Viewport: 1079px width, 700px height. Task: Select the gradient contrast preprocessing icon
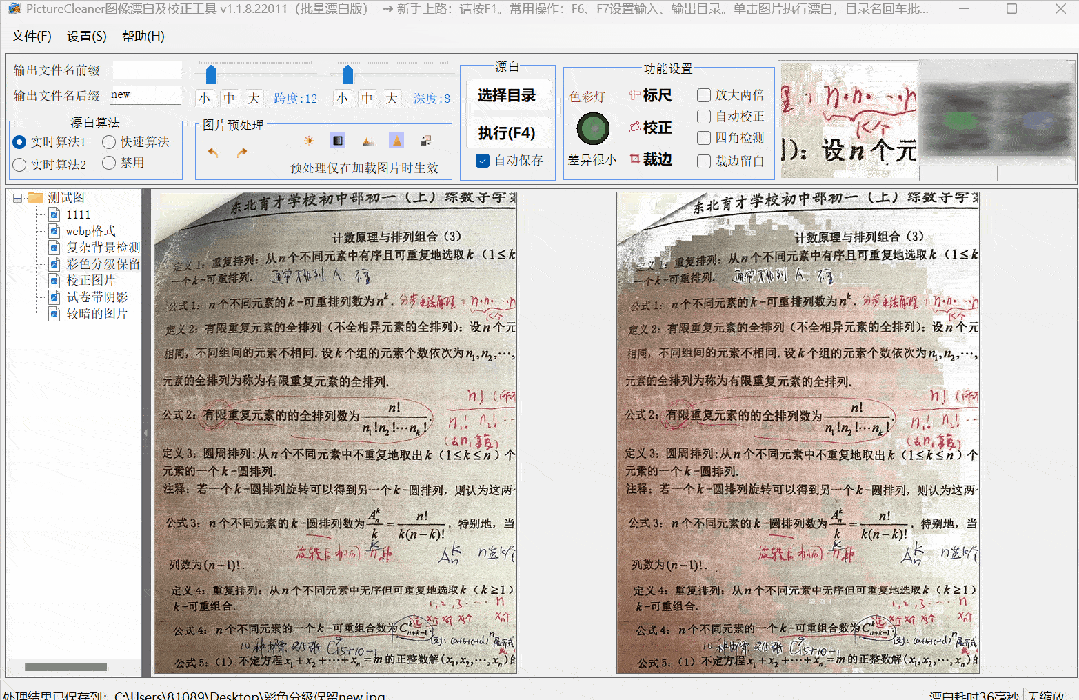pos(338,141)
